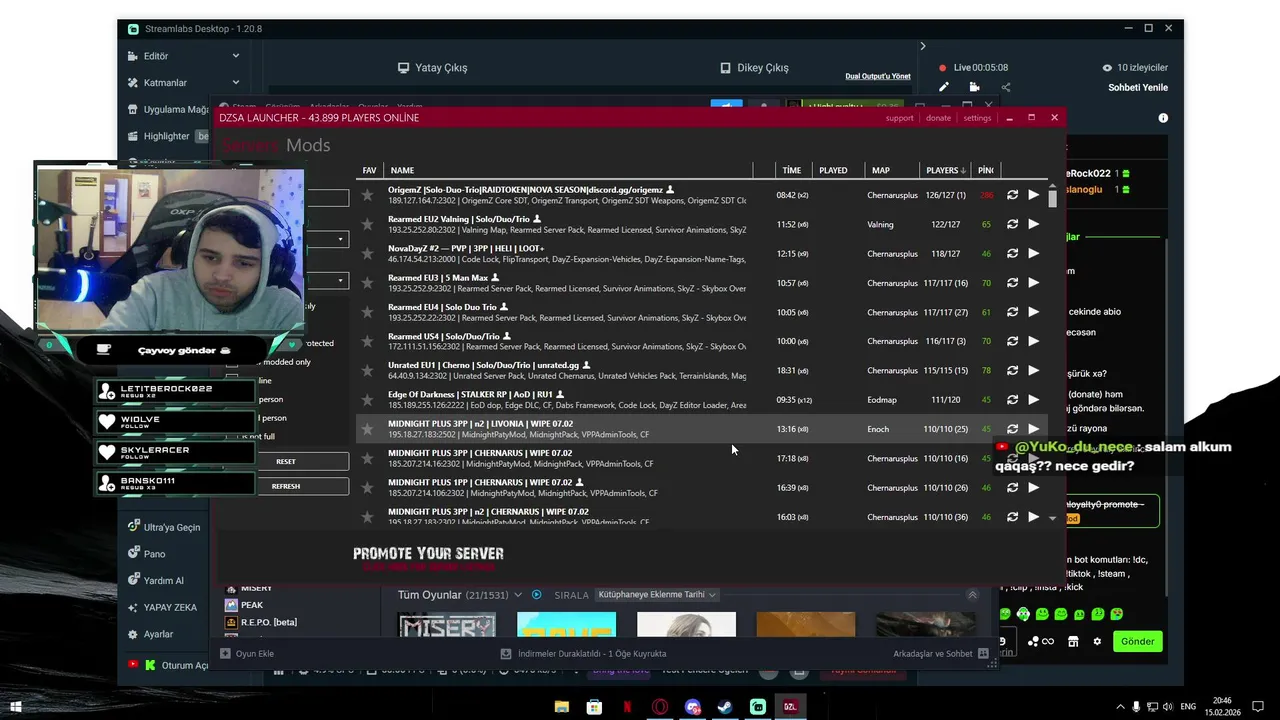
Task: Click Sohbeti Yenile to refresh chat
Action: (x=1138, y=88)
